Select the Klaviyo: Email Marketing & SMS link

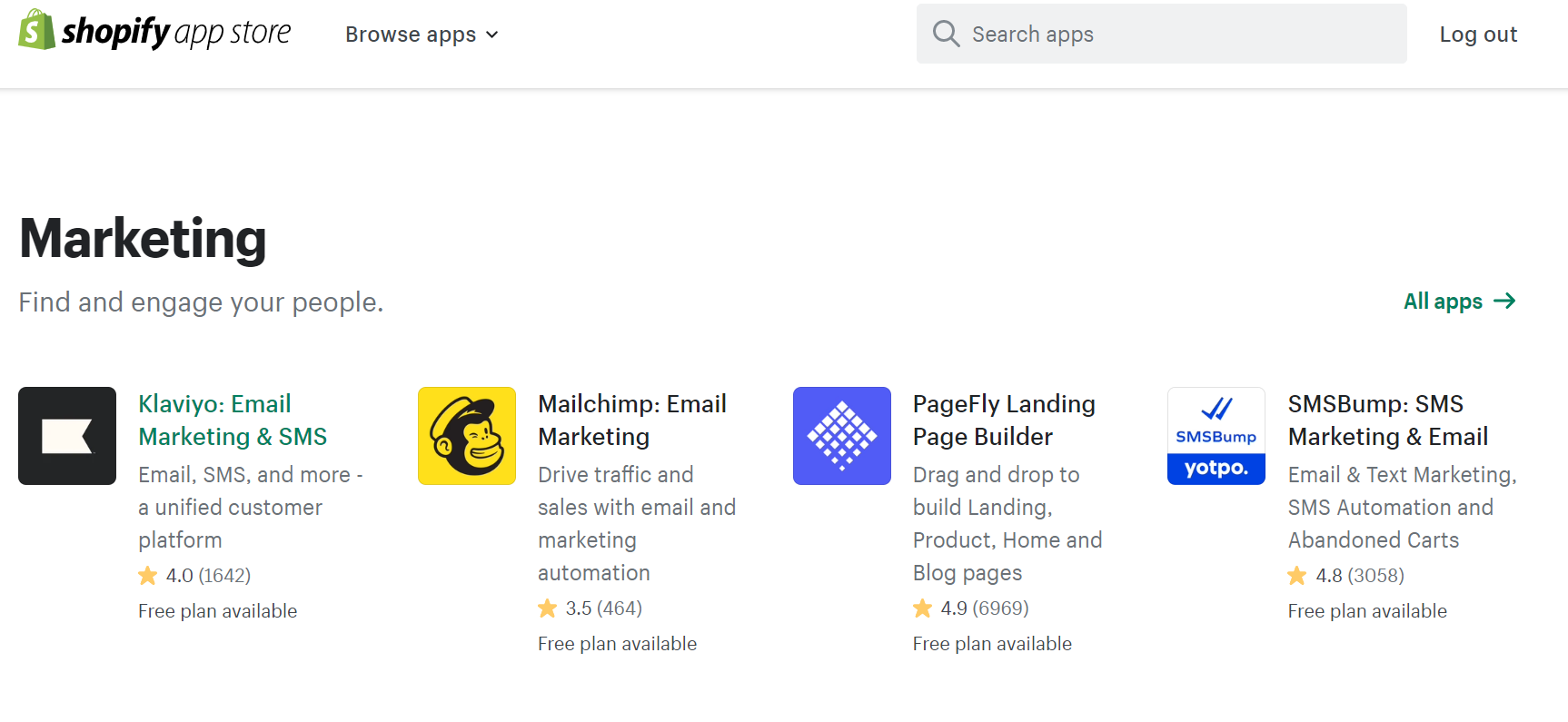click(233, 420)
